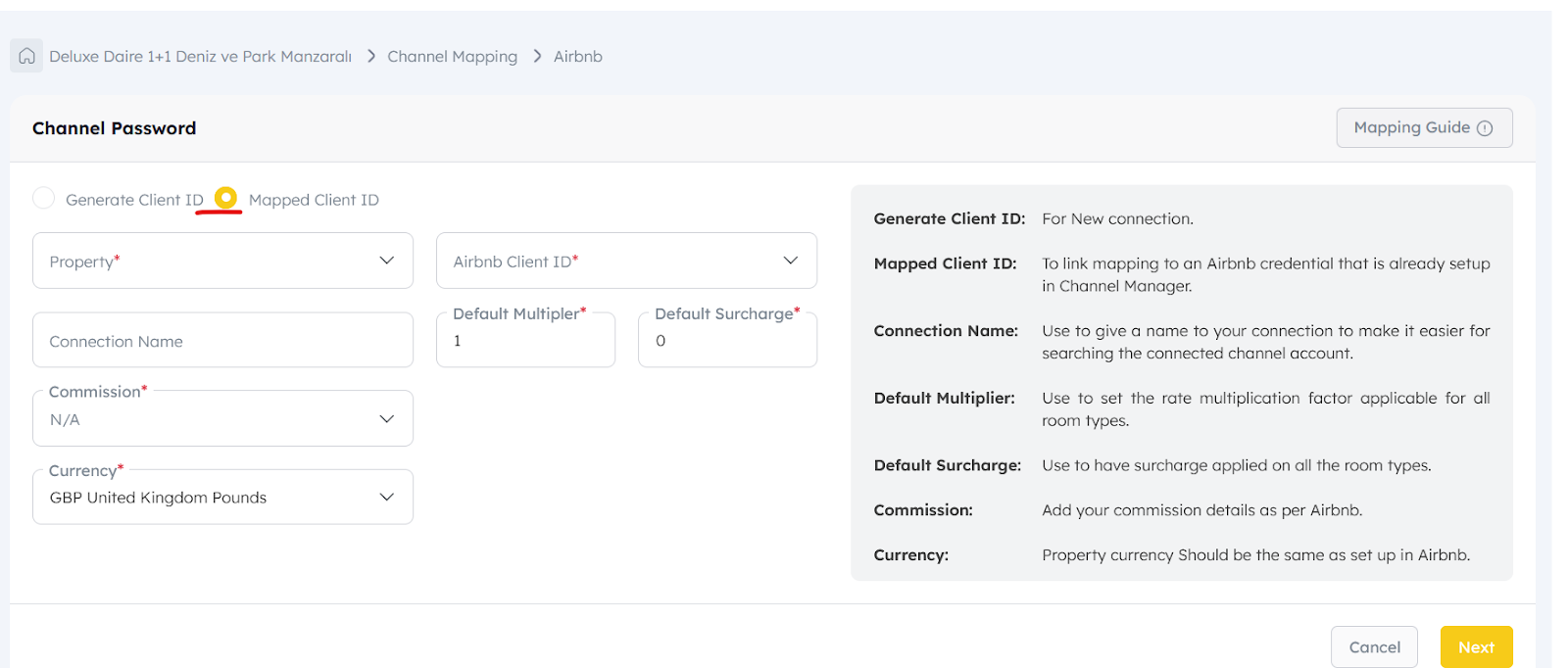The image size is (1568, 668).
Task: Click 'Default Multiplier:' help label
Action: (944, 398)
